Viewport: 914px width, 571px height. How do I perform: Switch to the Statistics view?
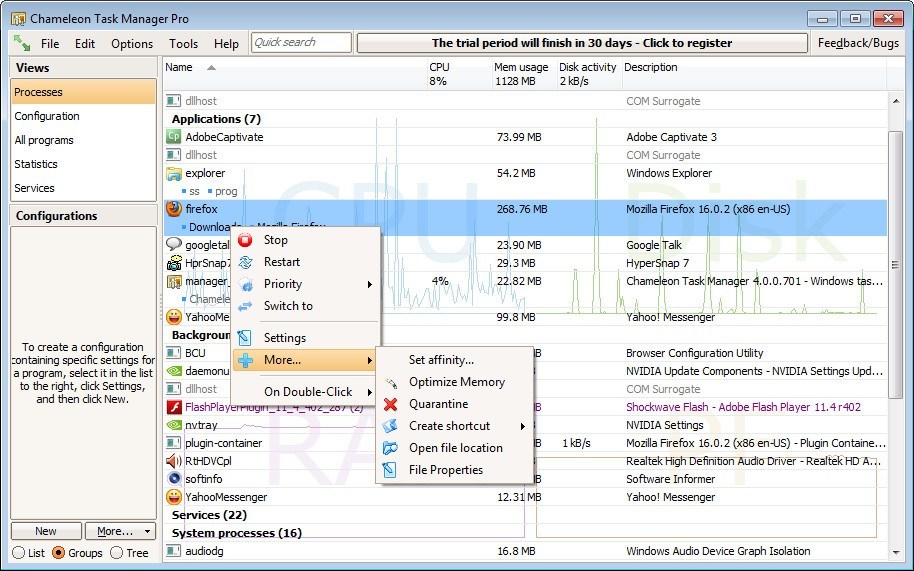point(83,164)
